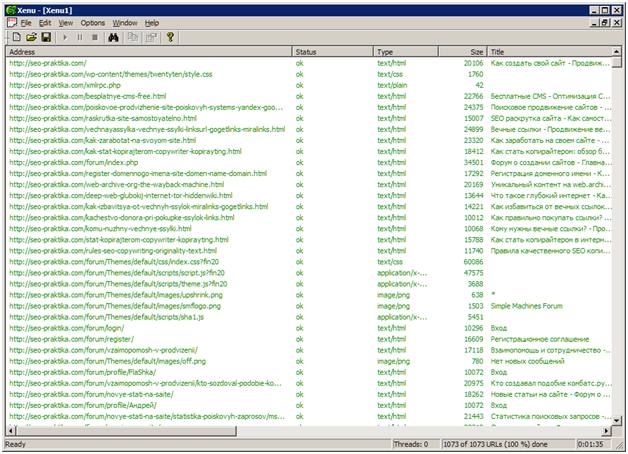
Task: Select the scripts/script.js?fin20 address
Action: [x=117, y=273]
